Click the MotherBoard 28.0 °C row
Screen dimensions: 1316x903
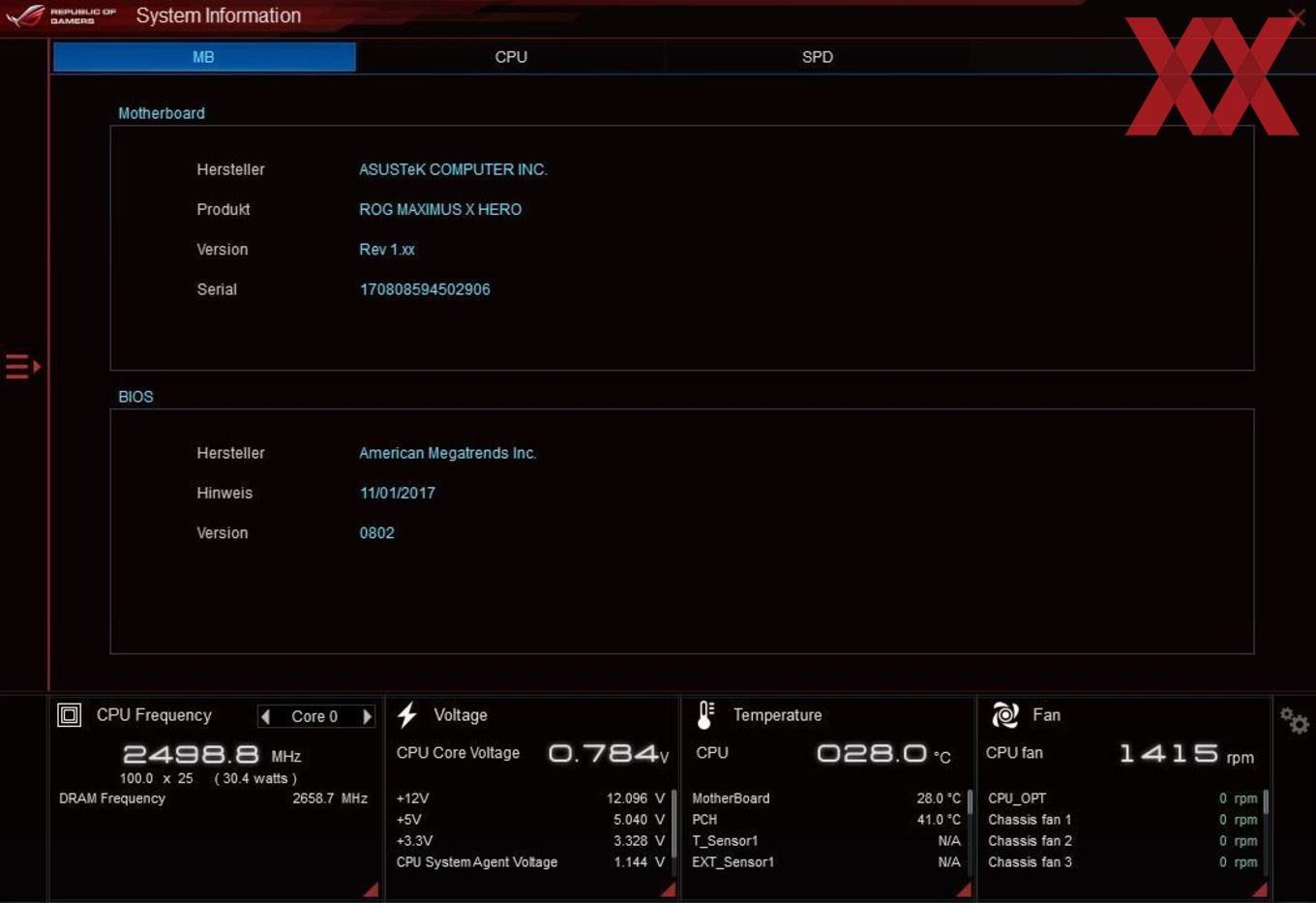[x=826, y=798]
